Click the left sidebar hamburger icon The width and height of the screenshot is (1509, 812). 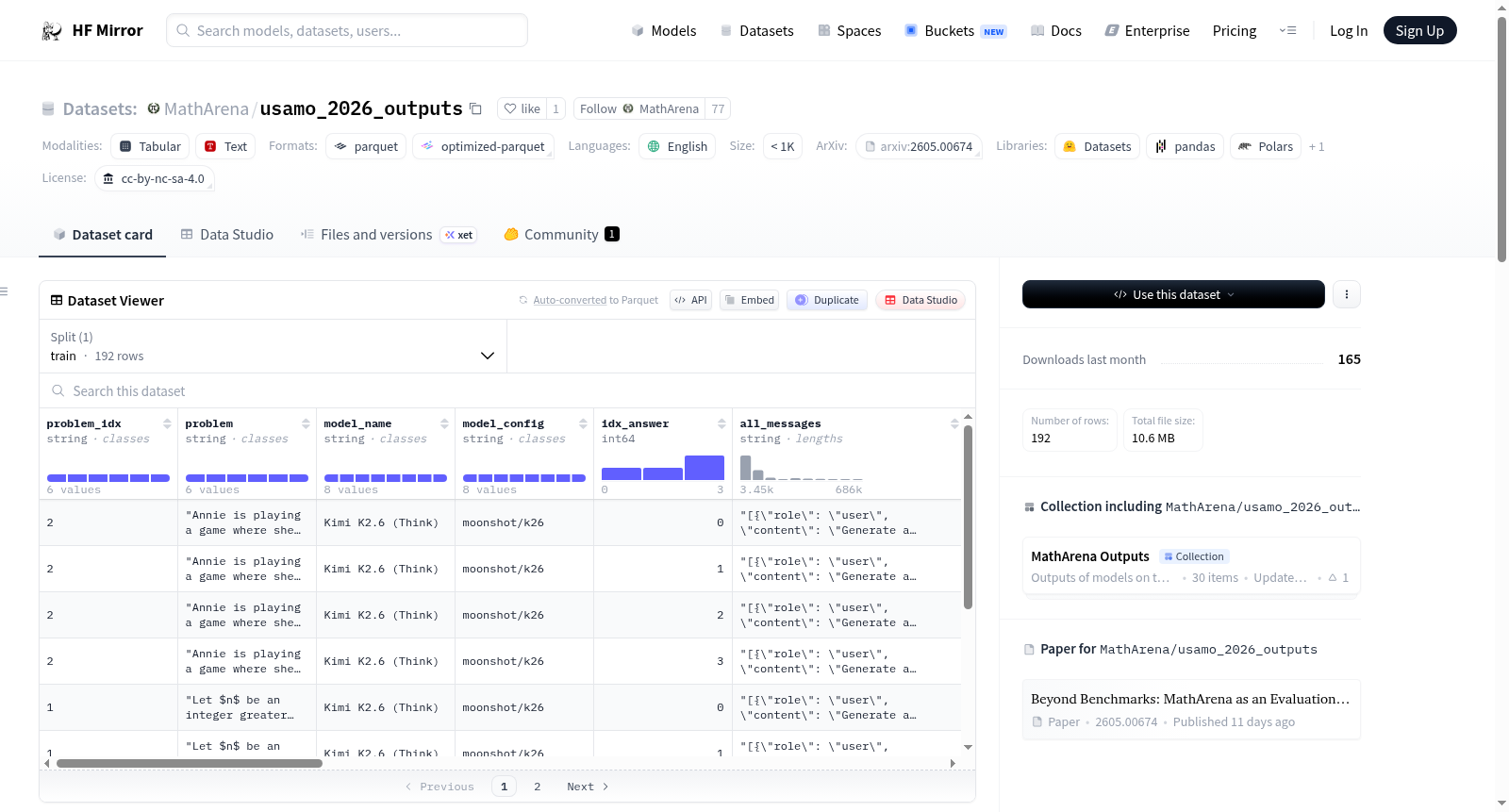(x=4, y=291)
